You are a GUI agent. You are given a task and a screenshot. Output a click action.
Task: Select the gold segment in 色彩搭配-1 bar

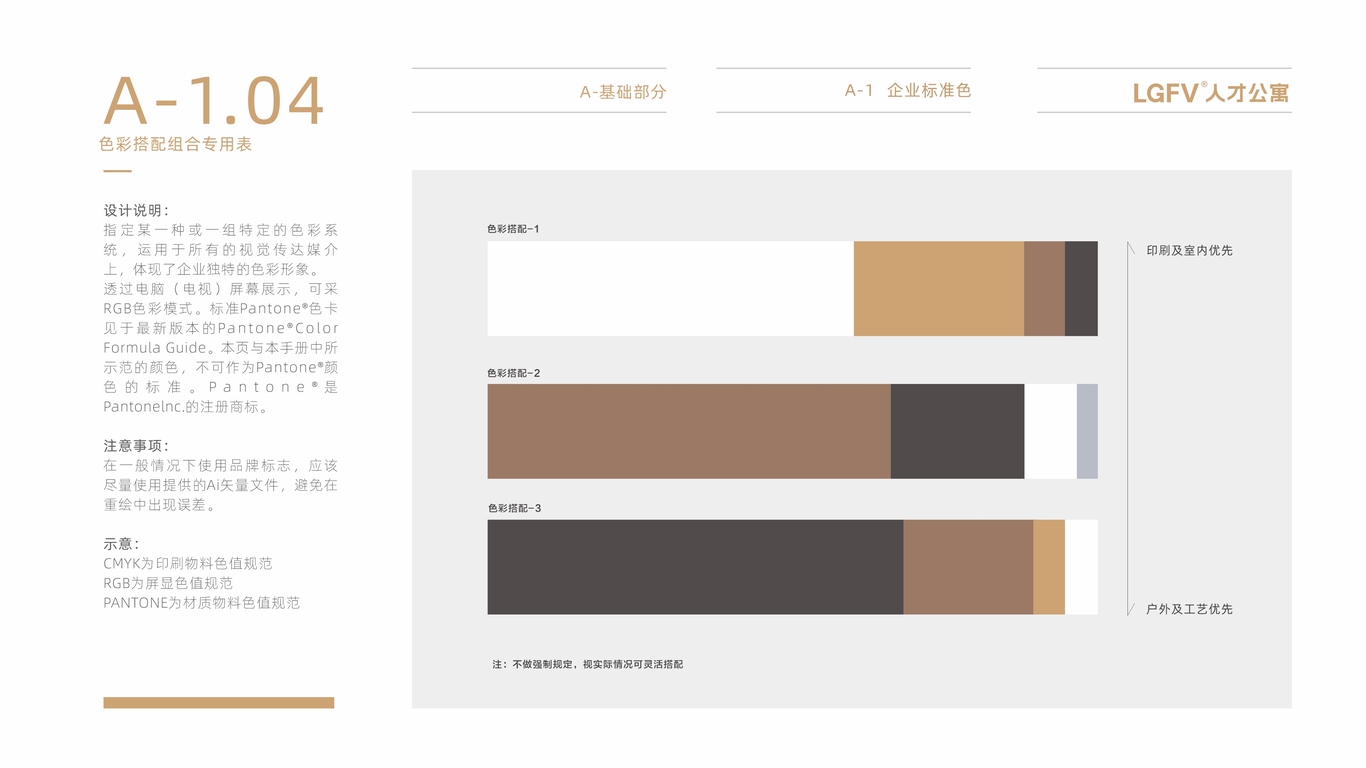pos(939,288)
